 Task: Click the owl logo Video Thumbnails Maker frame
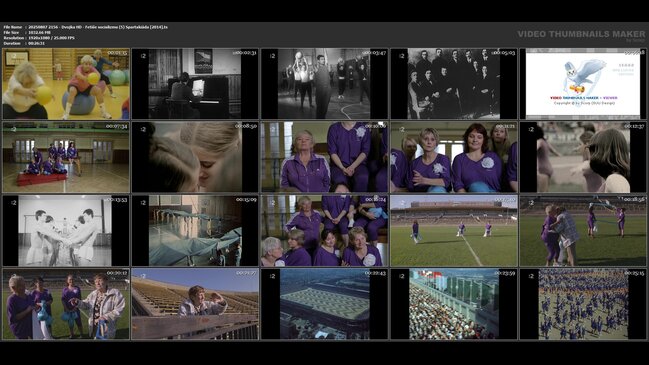pos(583,84)
